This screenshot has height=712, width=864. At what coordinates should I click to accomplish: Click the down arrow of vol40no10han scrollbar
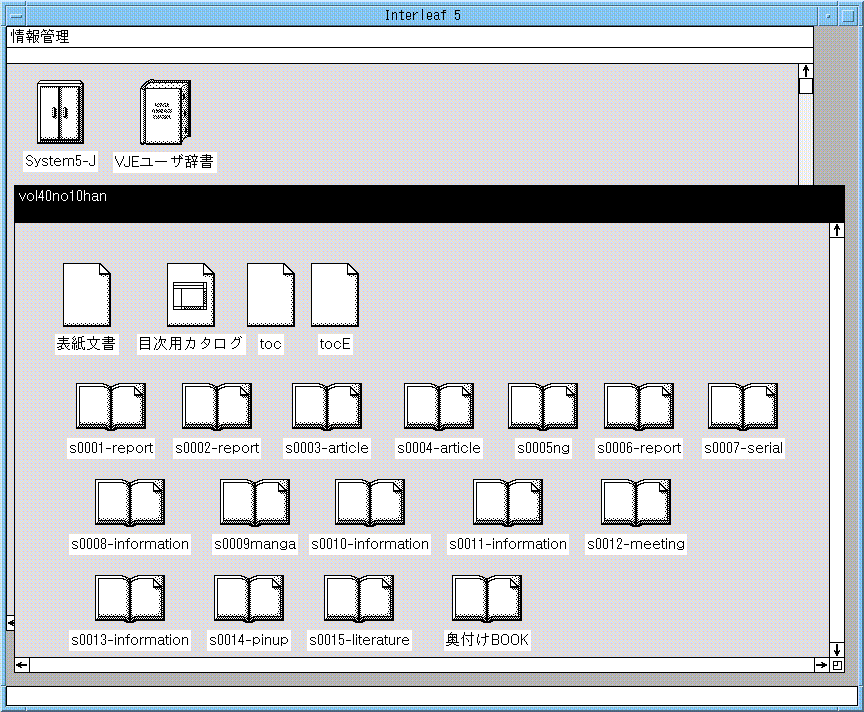(x=837, y=650)
